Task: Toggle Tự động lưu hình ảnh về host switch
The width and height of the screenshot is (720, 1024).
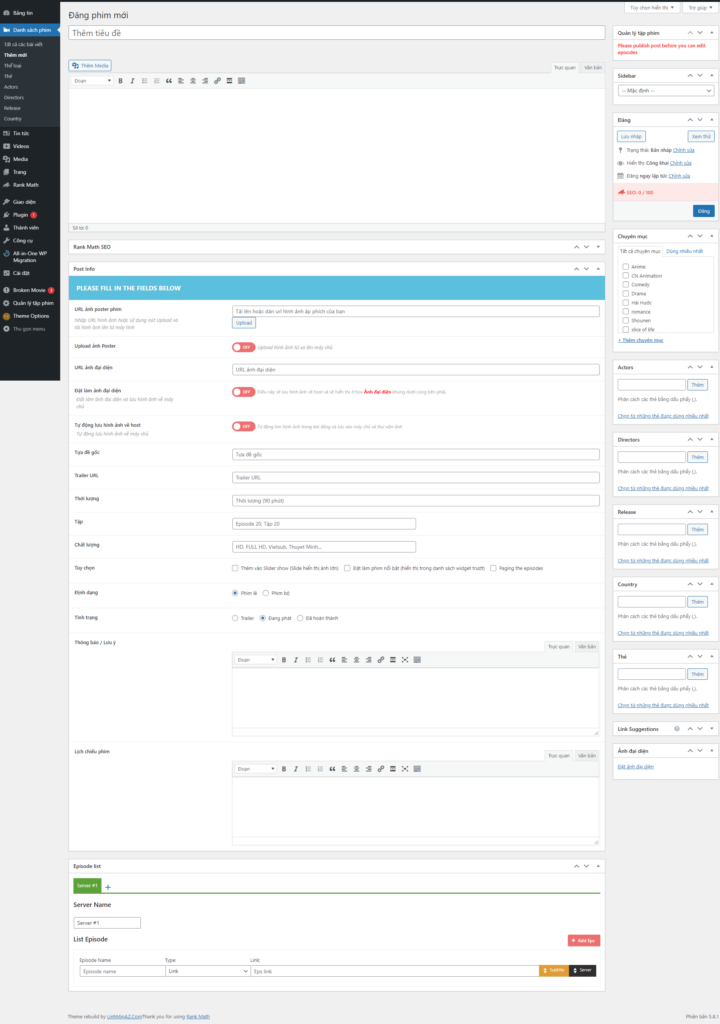Action: [x=243, y=426]
